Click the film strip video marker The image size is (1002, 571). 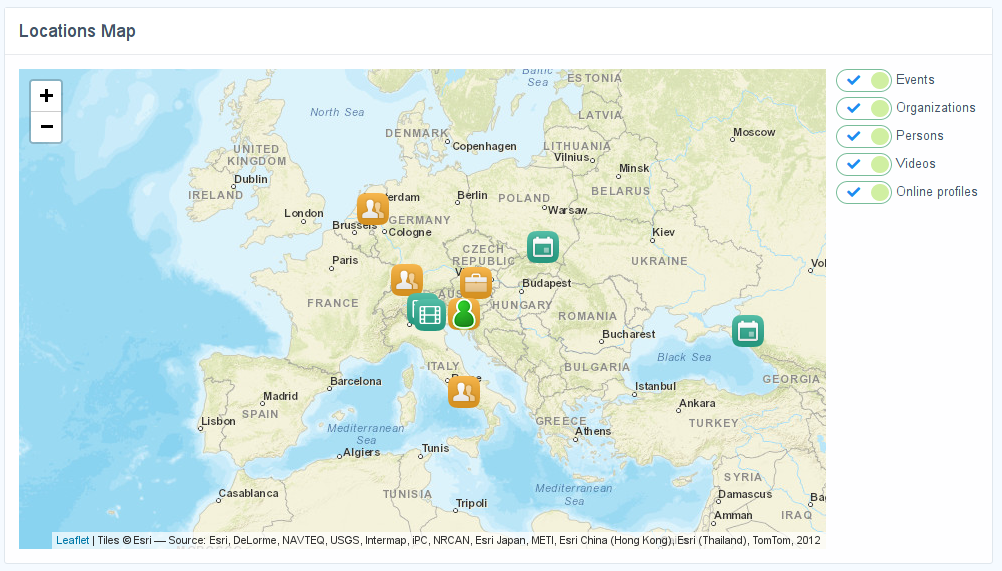pyautogui.click(x=429, y=315)
